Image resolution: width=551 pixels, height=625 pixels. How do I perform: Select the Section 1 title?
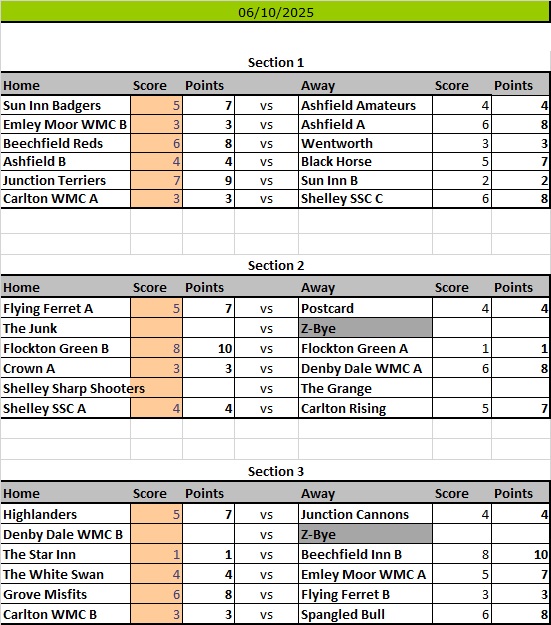(276, 63)
